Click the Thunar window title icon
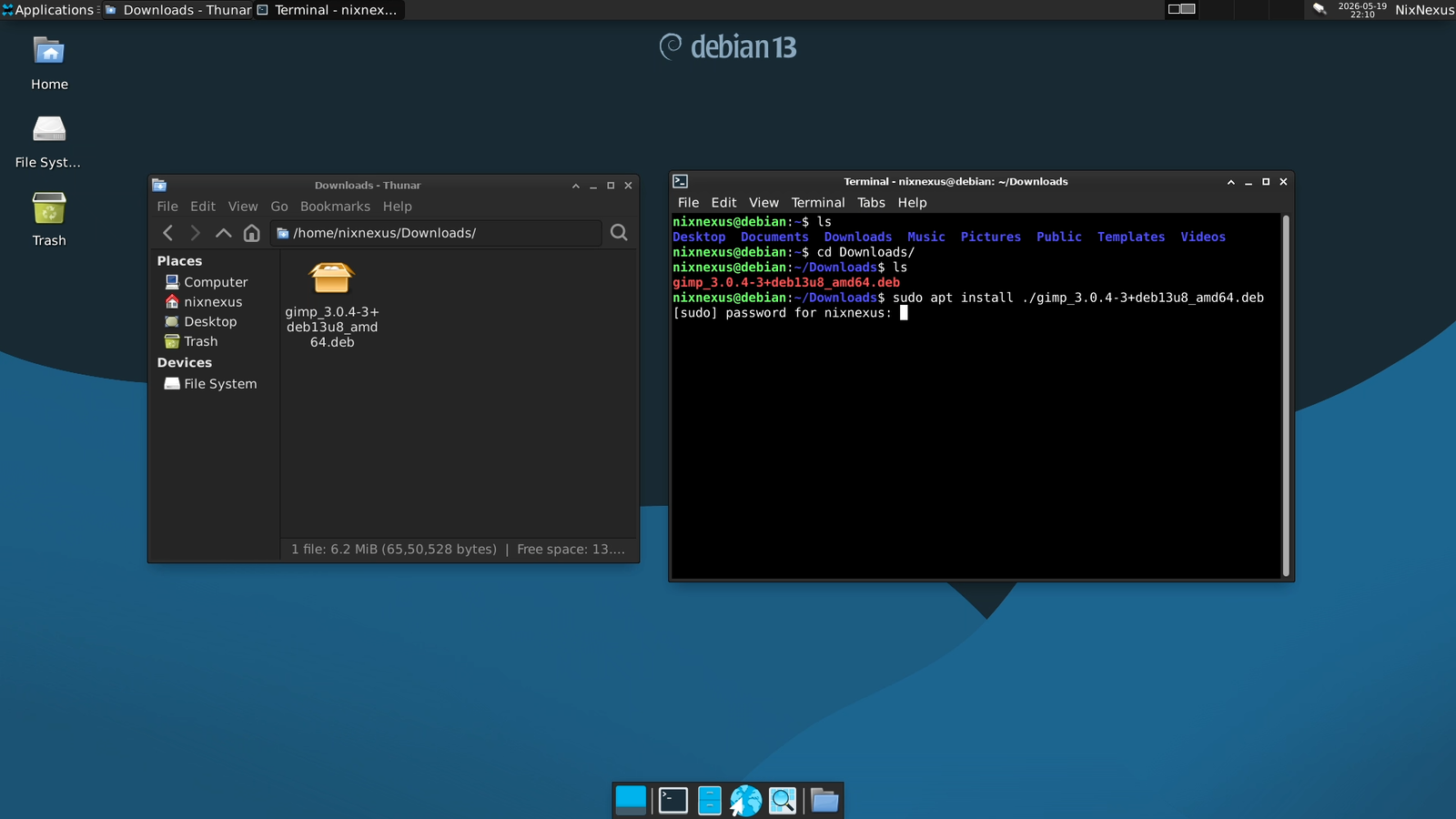This screenshot has height=819, width=1456. pos(159,185)
